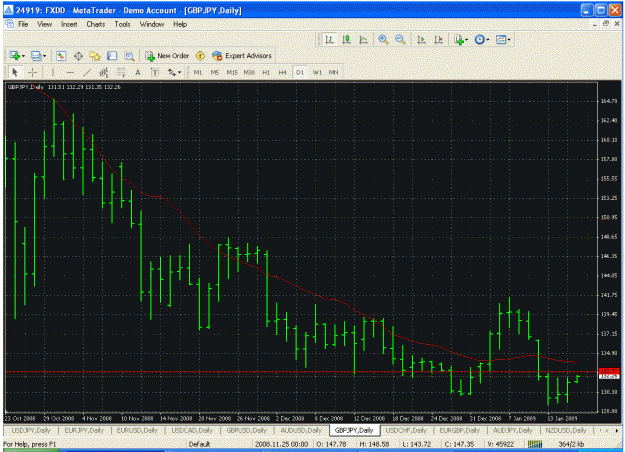The height and width of the screenshot is (452, 625).
Task: Toggle chart Auto Scroll
Action: point(421,39)
